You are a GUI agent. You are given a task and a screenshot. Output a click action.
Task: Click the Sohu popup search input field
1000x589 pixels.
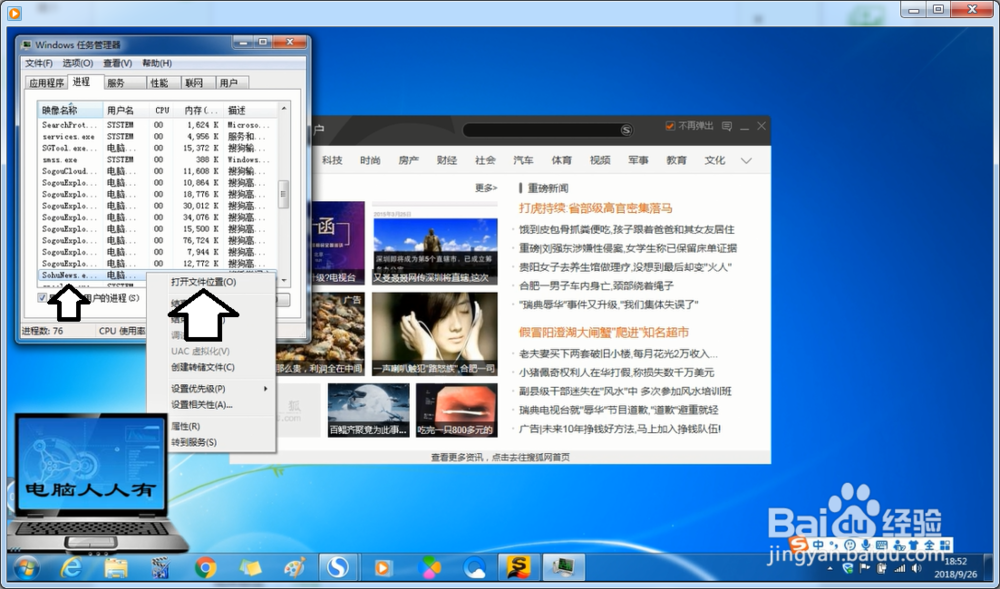[x=542, y=130]
